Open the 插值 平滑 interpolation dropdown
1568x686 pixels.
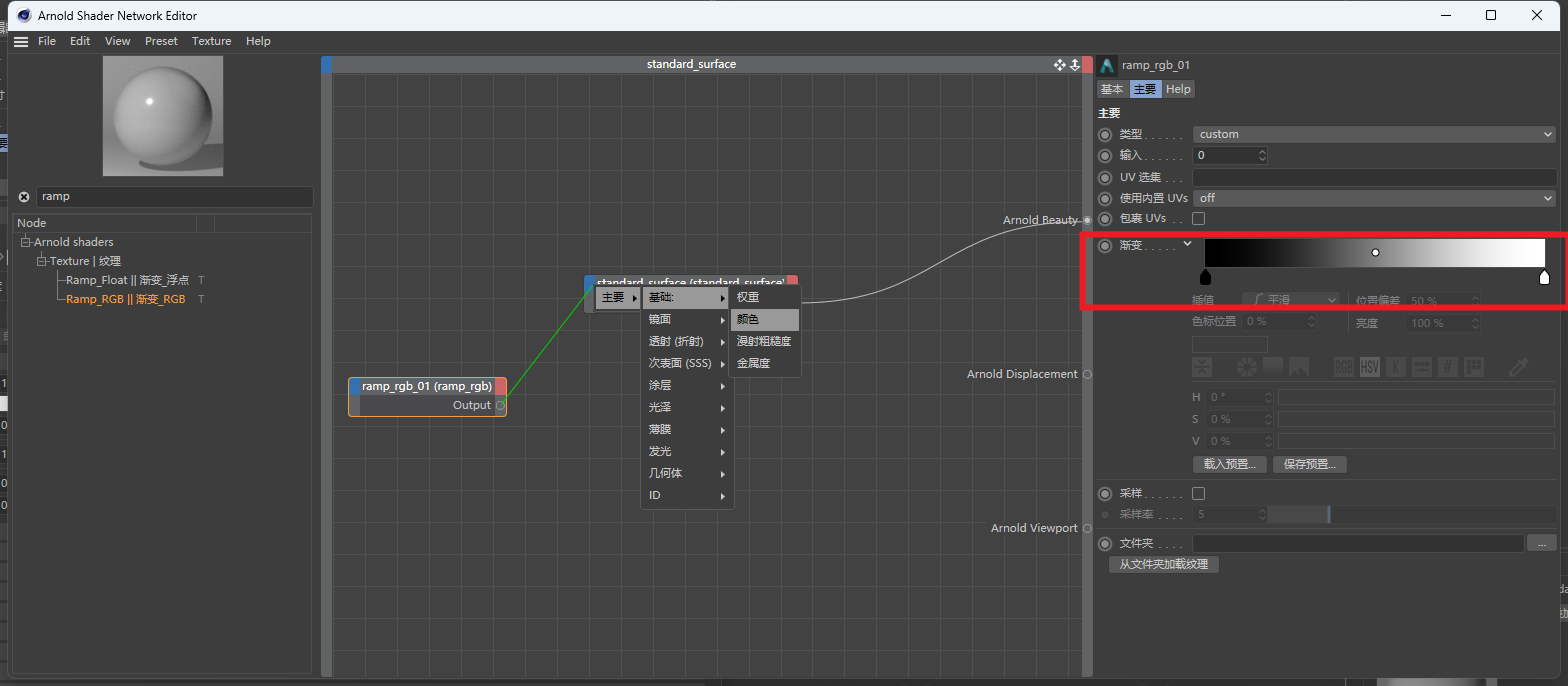[x=1290, y=300]
